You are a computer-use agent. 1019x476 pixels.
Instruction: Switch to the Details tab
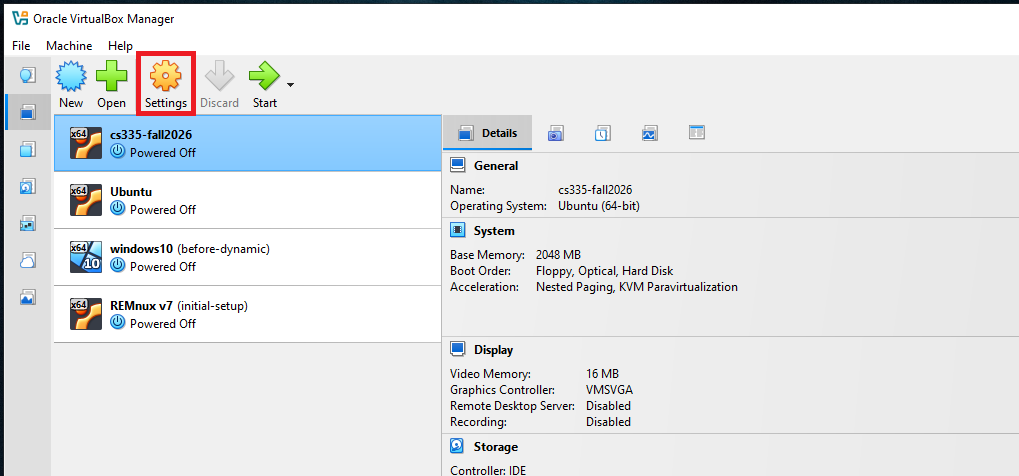click(x=487, y=133)
